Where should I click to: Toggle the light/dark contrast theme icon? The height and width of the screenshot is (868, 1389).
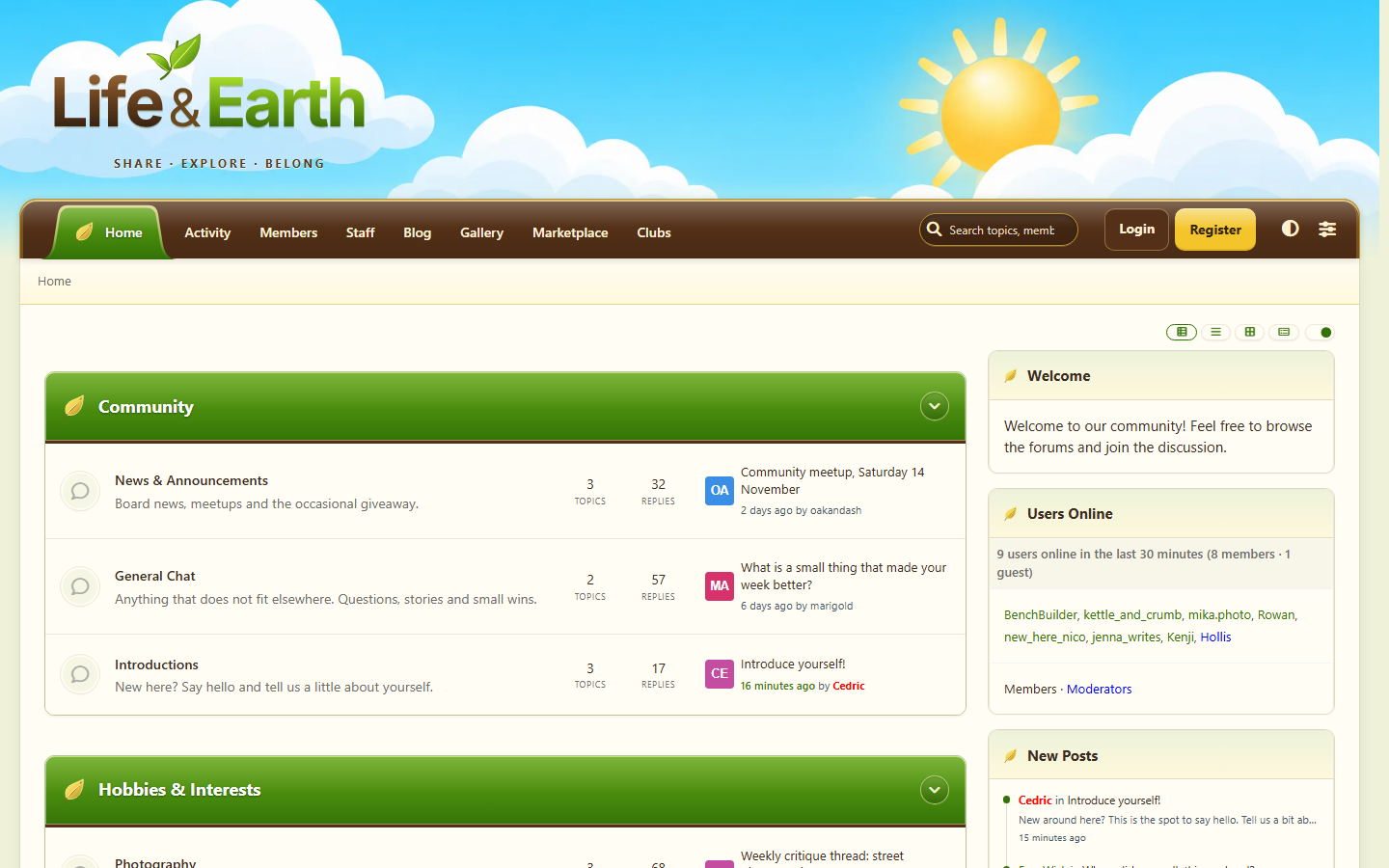1290,229
